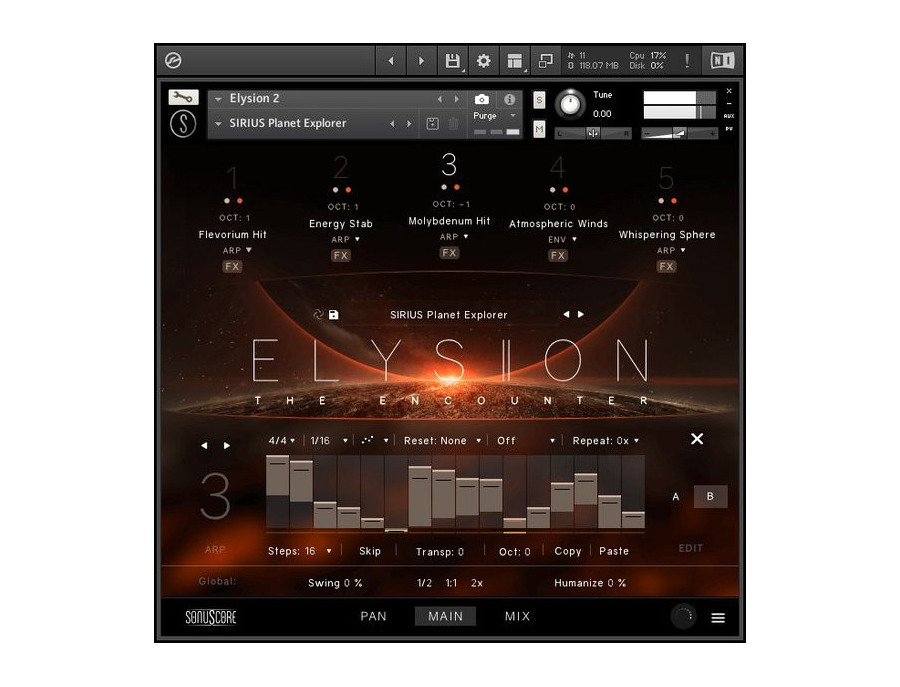Switch to the MIX tab
900x687 pixels.
tap(517, 616)
